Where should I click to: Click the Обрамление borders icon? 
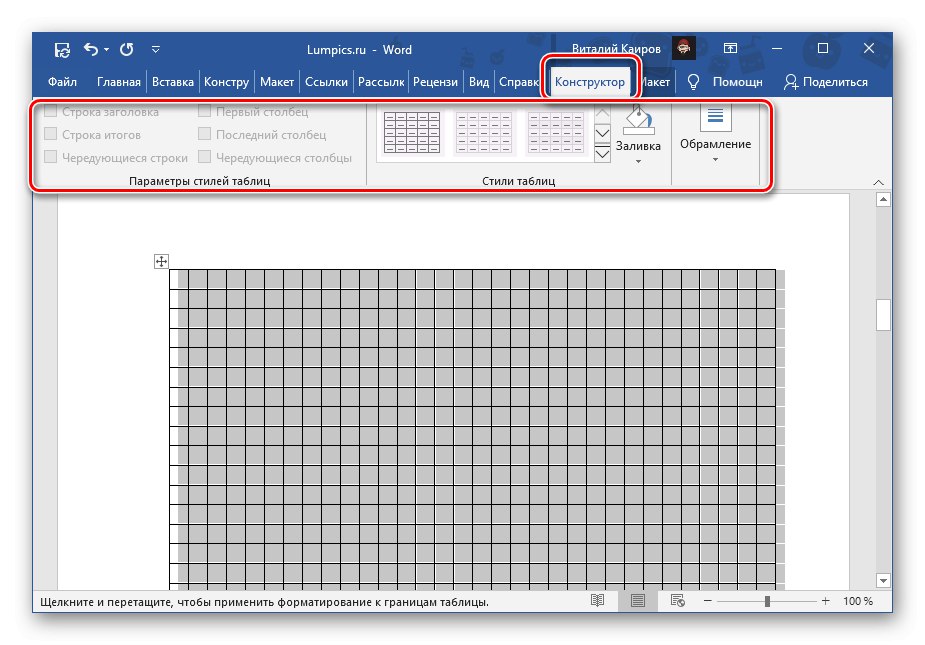click(715, 117)
